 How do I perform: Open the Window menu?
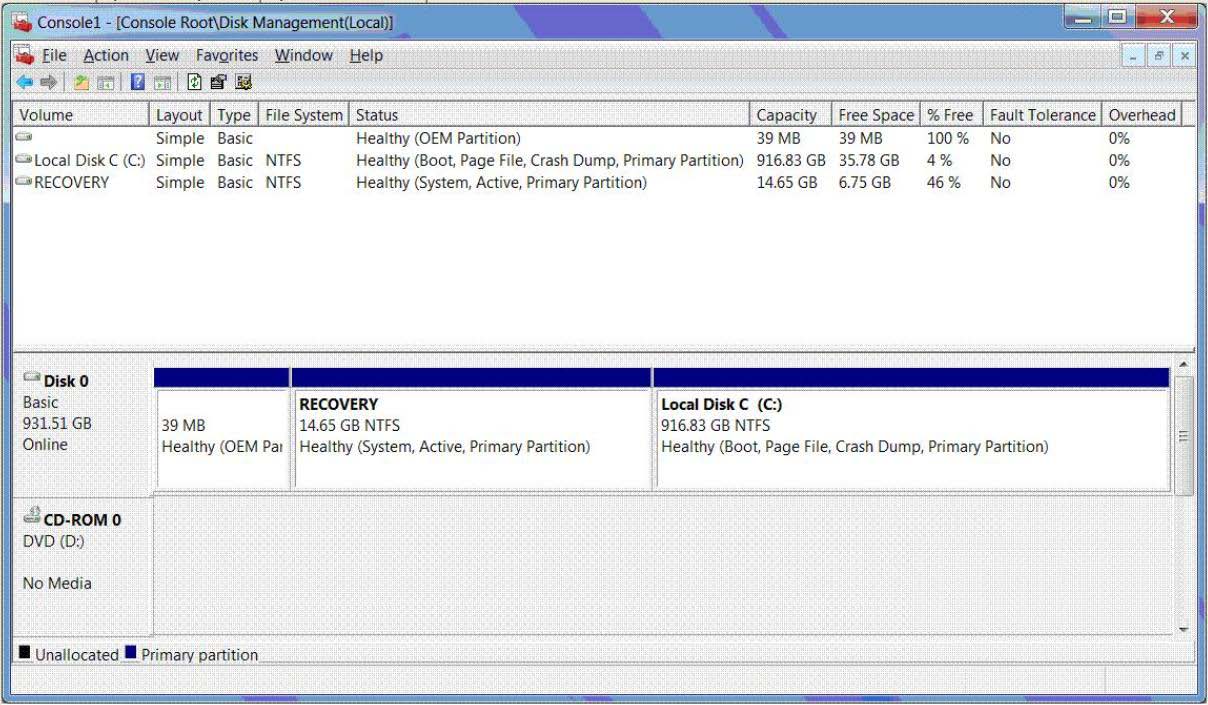pyautogui.click(x=304, y=55)
